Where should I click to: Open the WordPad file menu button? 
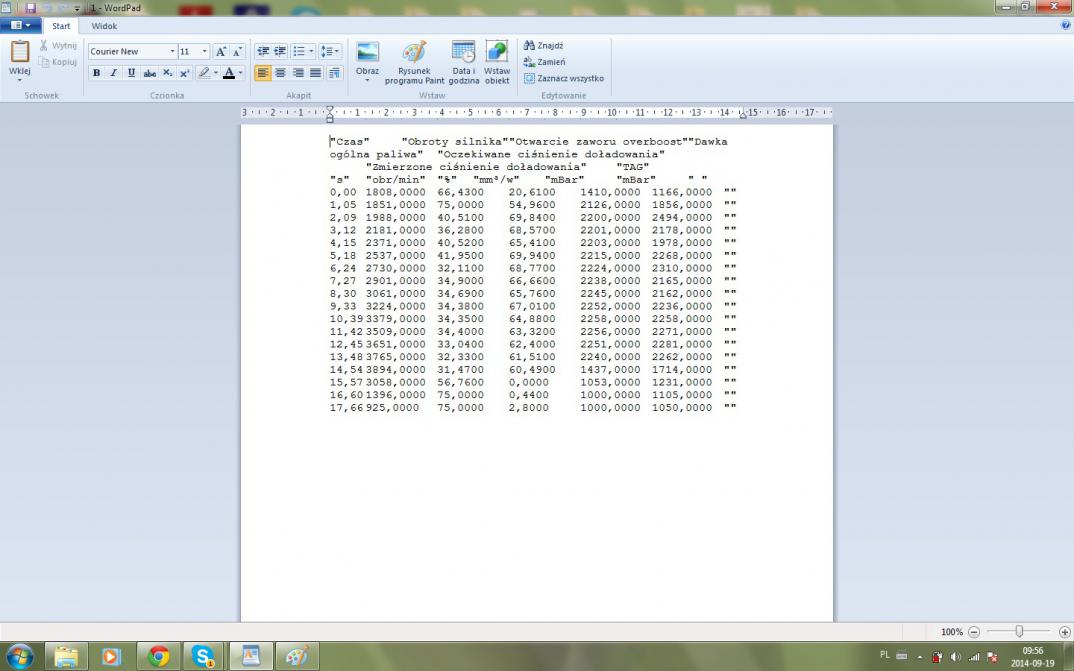pos(20,25)
